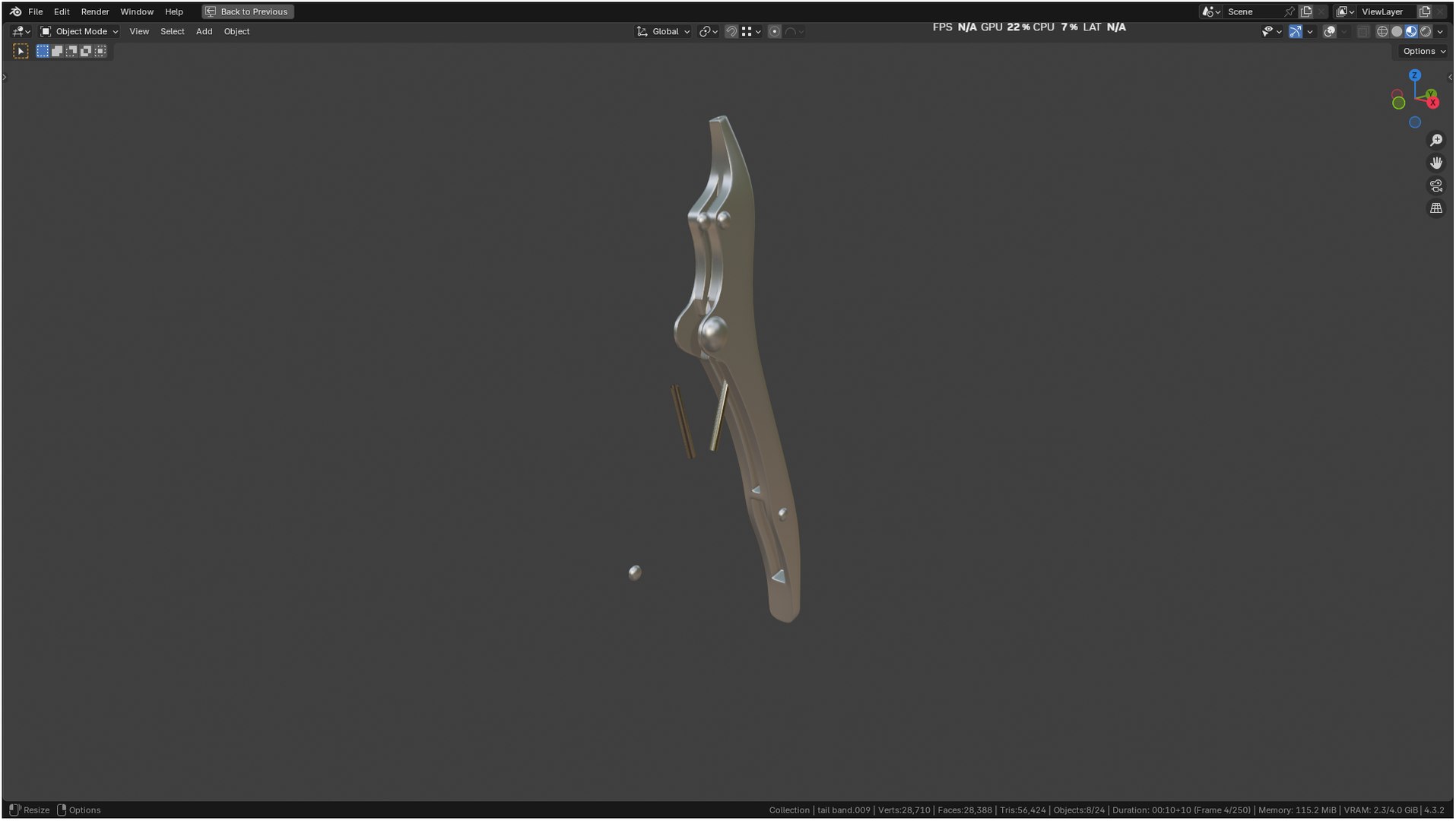Screen dimensions: 1456x821
Task: Toggle X-Ray view button
Action: [1362, 31]
